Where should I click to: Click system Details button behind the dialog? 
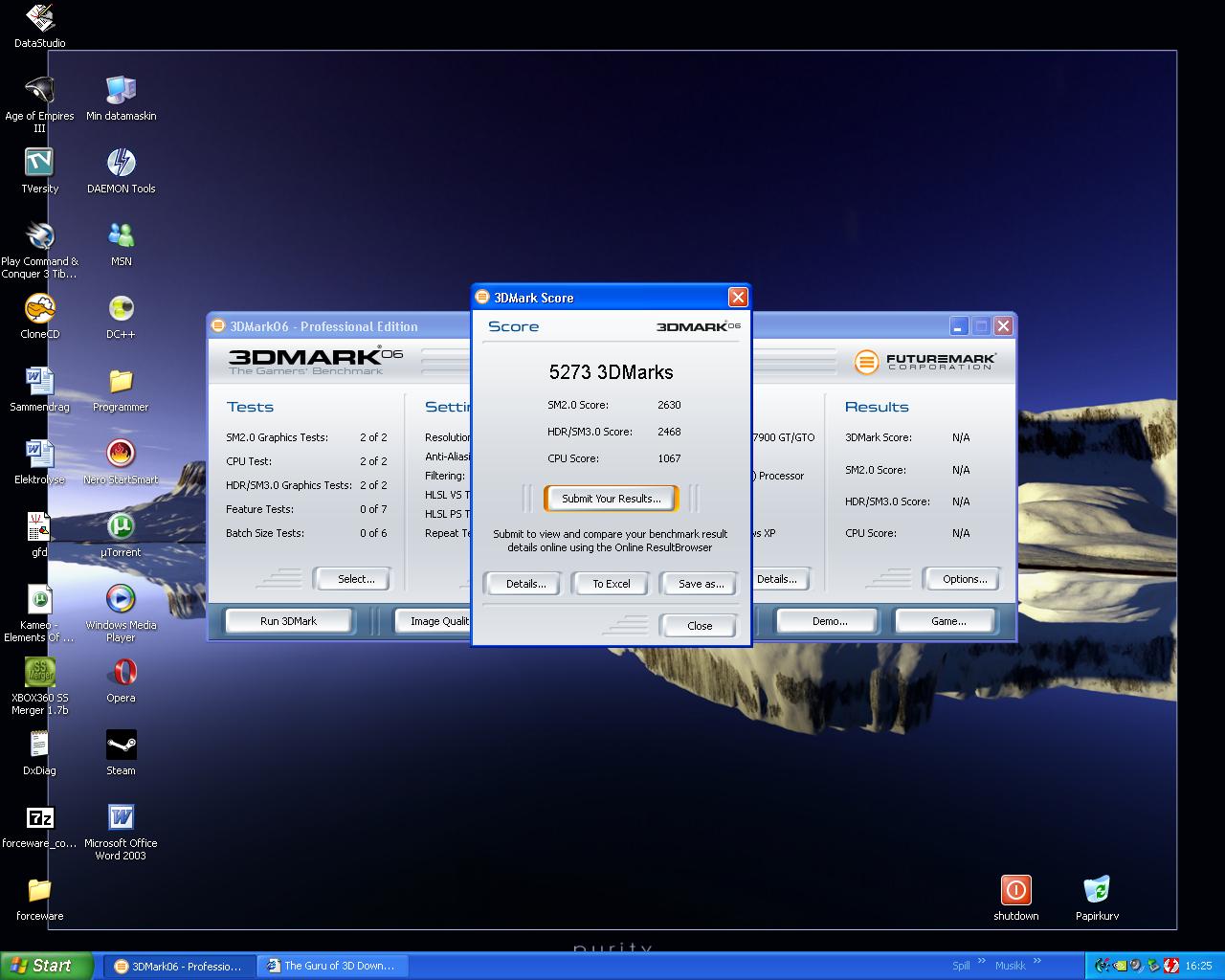779,579
